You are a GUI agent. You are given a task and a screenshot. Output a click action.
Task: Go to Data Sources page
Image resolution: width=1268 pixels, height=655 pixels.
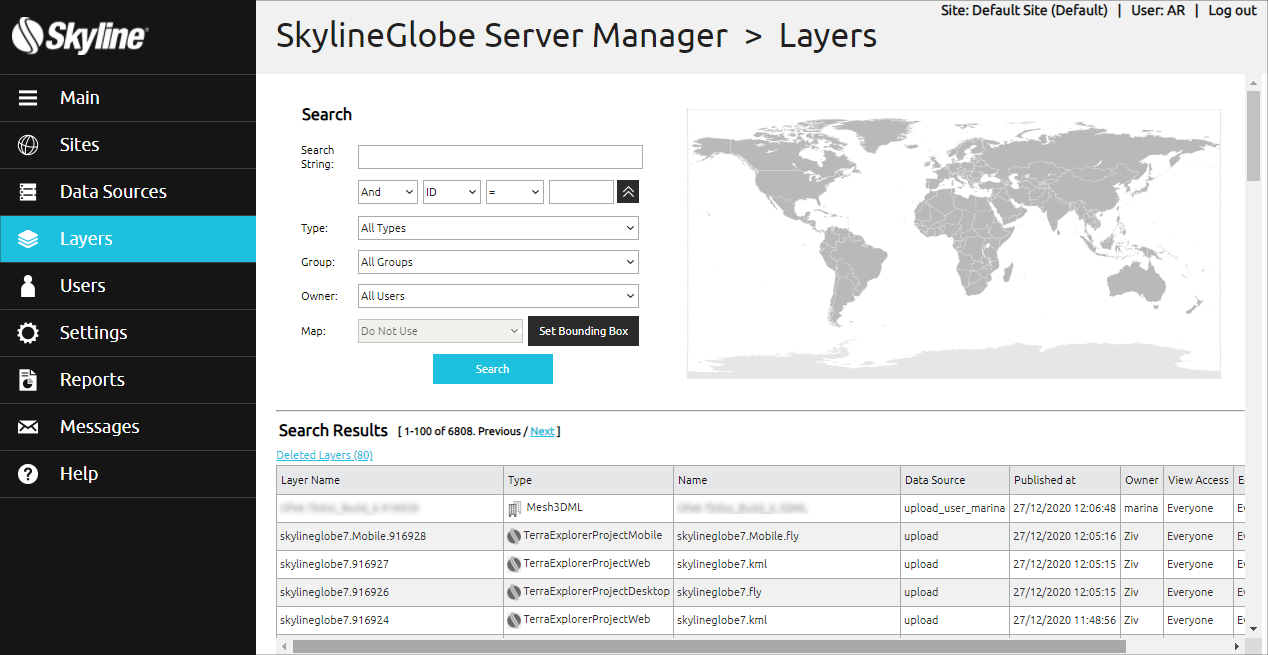click(x=128, y=192)
